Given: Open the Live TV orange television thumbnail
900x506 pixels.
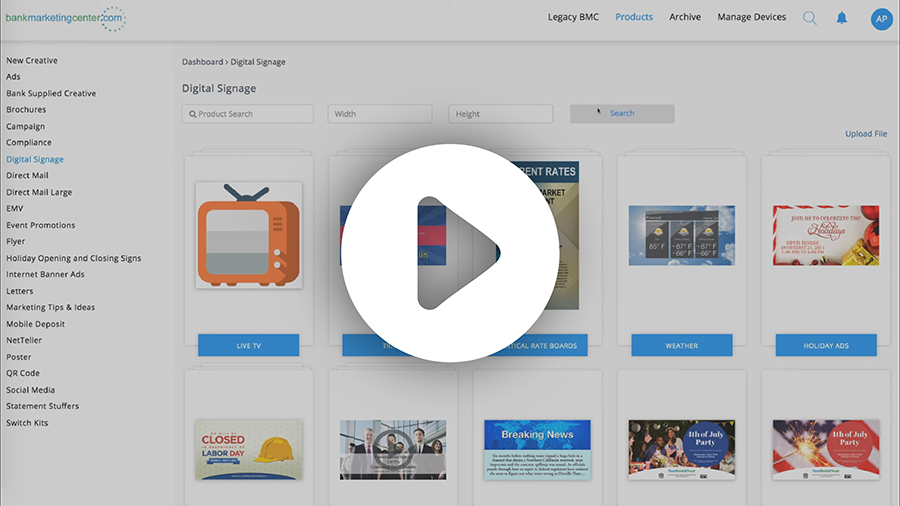Looking at the screenshot, I should (249, 236).
